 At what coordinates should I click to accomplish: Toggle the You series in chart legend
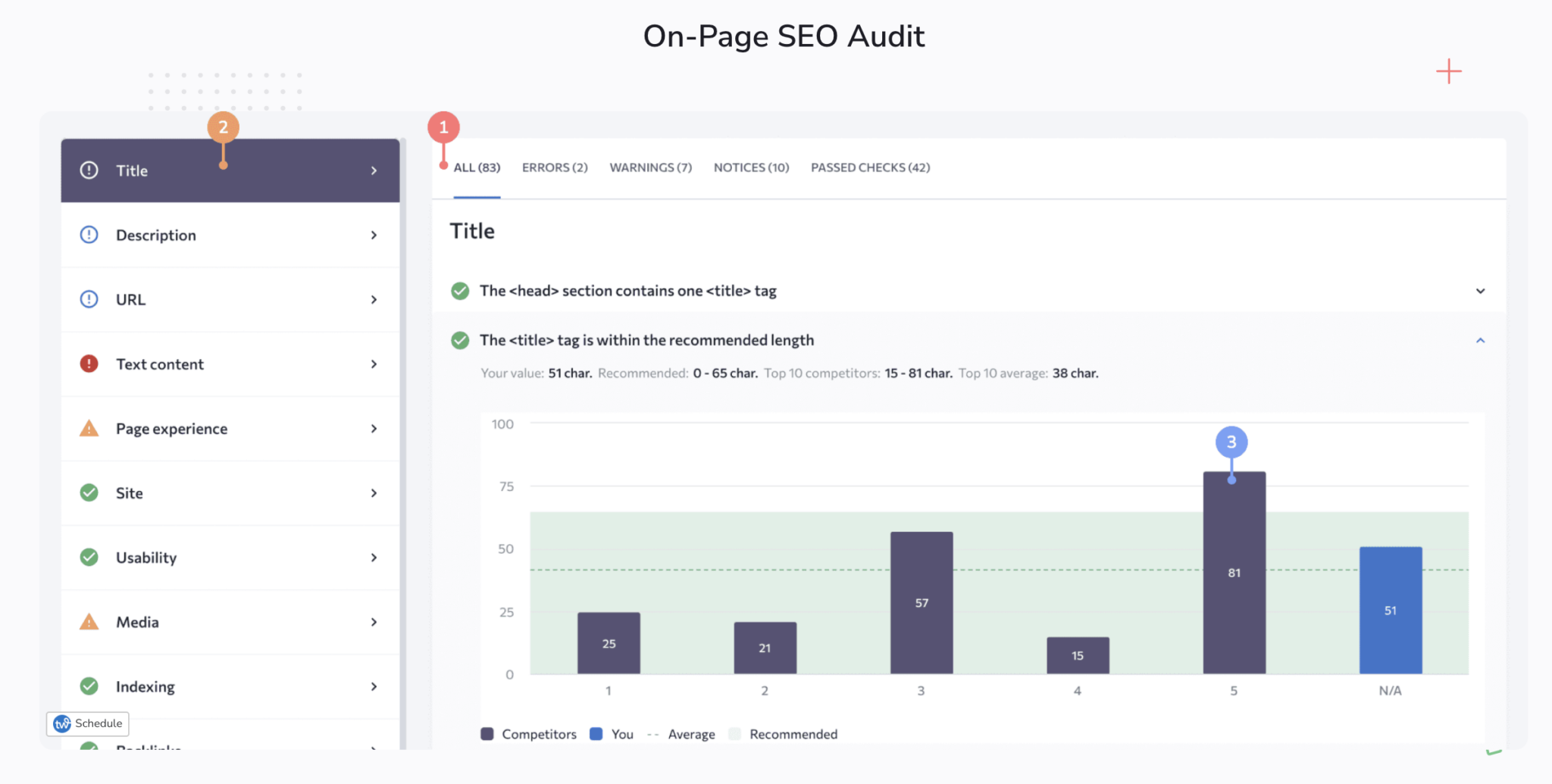click(x=612, y=734)
